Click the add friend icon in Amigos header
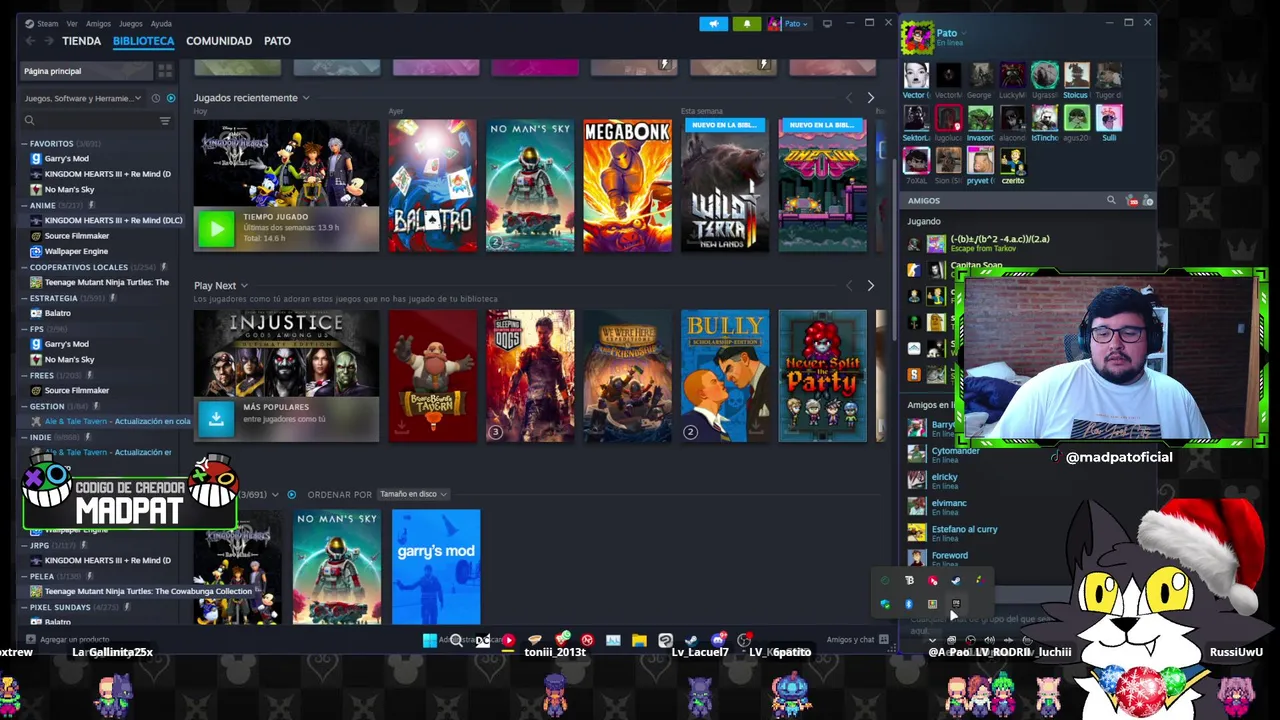The height and width of the screenshot is (720, 1280). [x=1148, y=201]
